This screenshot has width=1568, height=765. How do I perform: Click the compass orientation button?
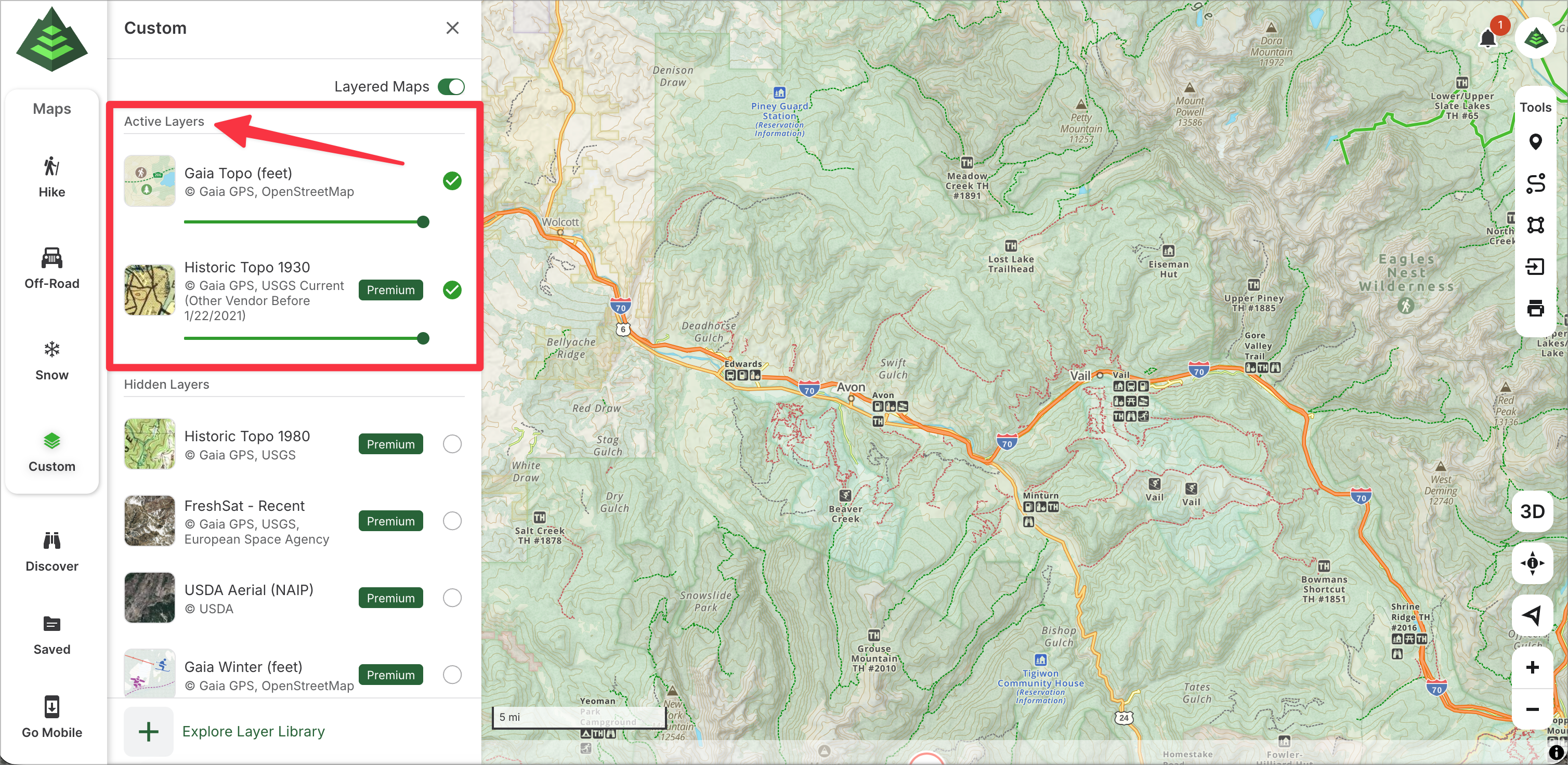coord(1532,563)
